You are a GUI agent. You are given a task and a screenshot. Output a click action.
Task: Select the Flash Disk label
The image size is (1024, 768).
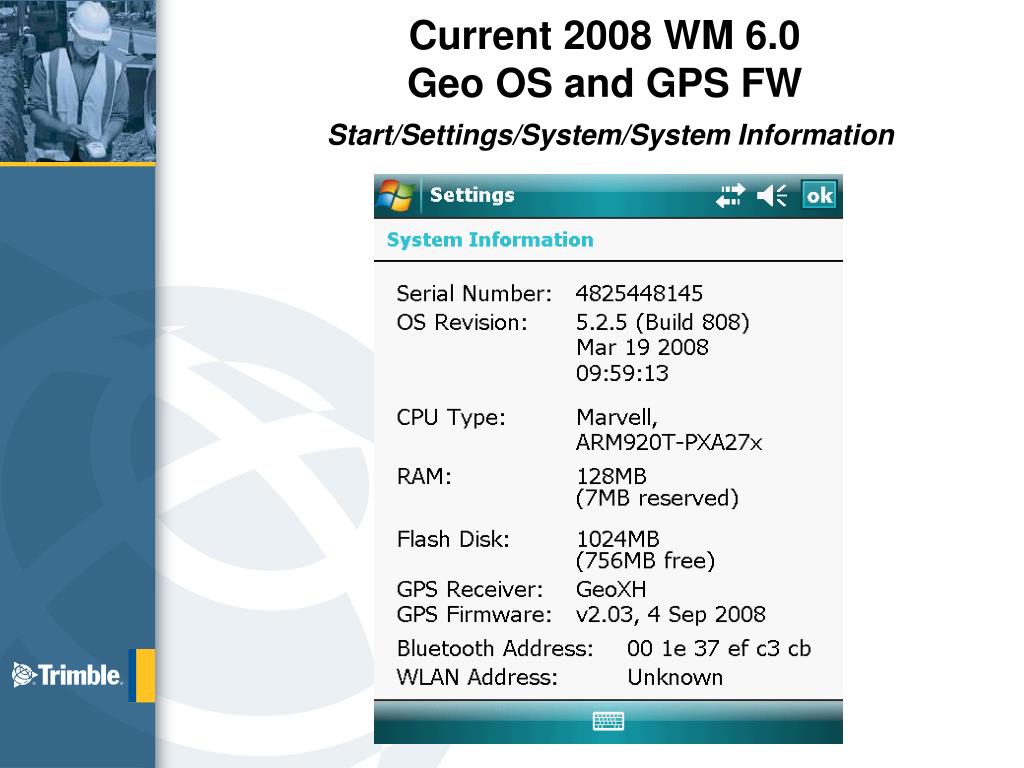click(453, 539)
